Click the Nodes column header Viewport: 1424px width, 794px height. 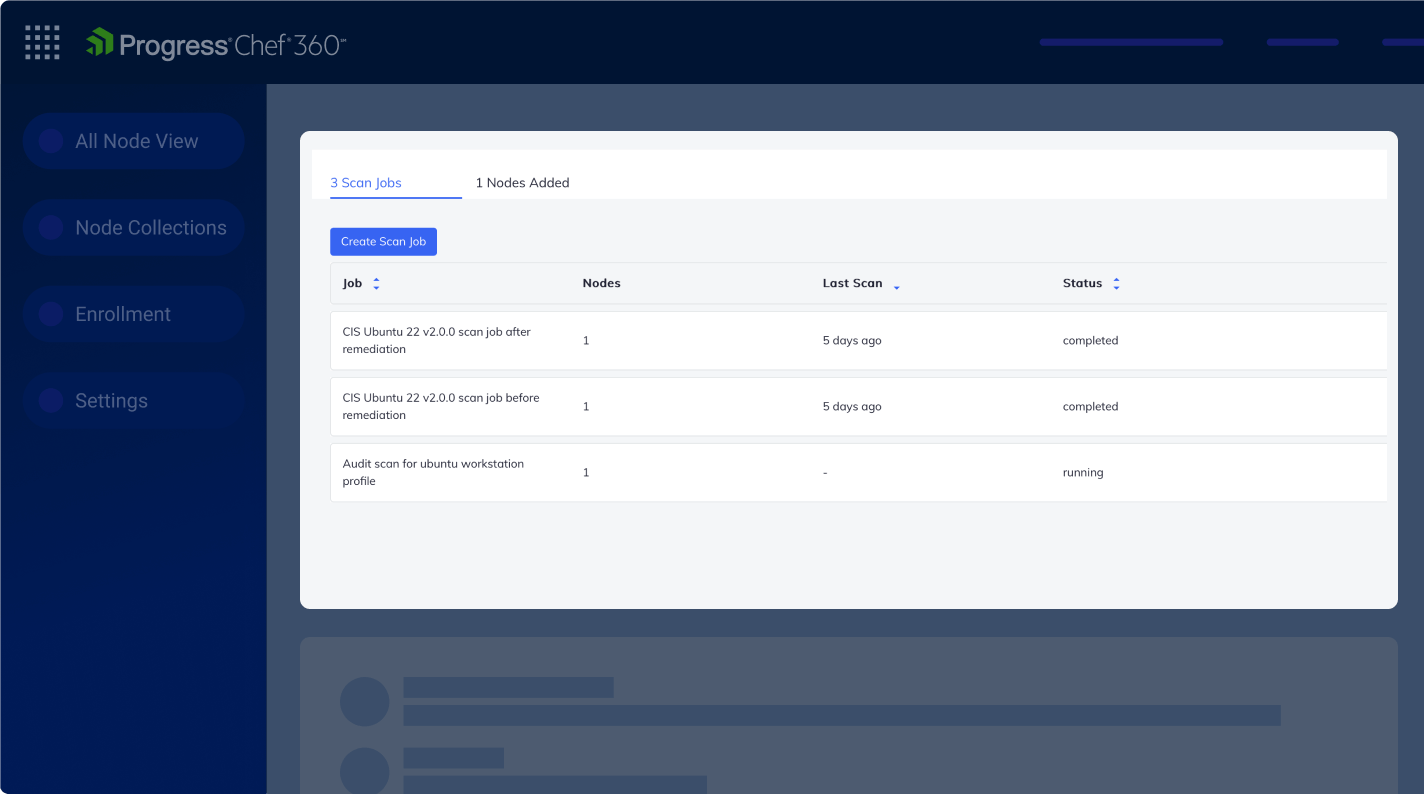601,284
